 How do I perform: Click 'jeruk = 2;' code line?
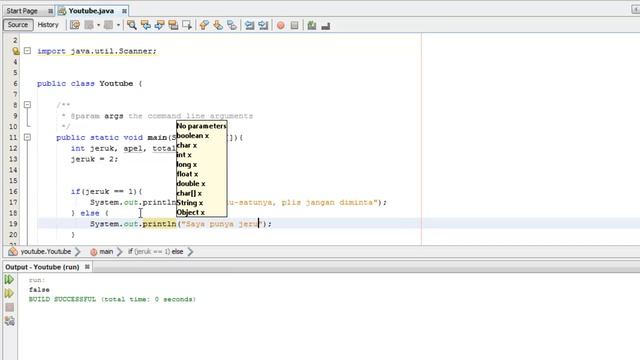pos(94,159)
